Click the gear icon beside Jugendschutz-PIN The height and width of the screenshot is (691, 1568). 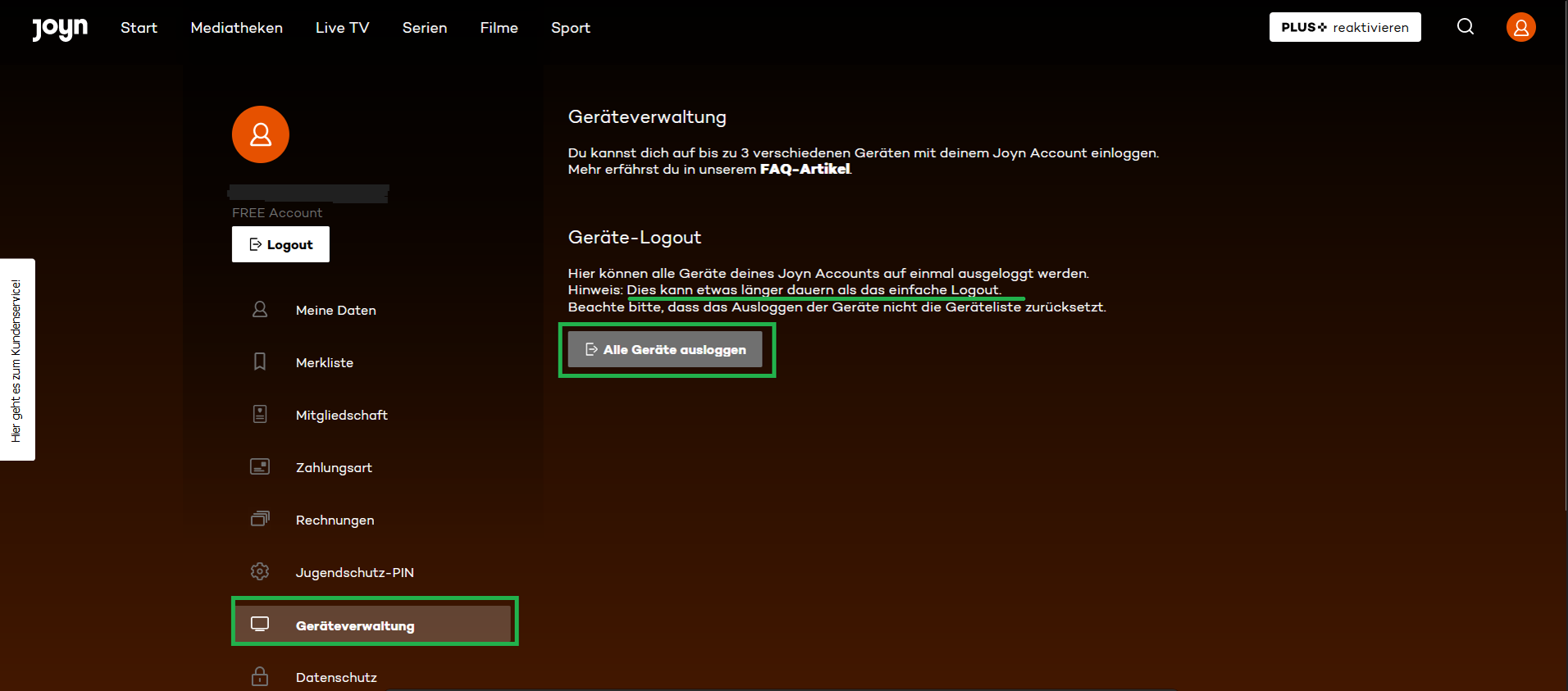pyautogui.click(x=260, y=571)
